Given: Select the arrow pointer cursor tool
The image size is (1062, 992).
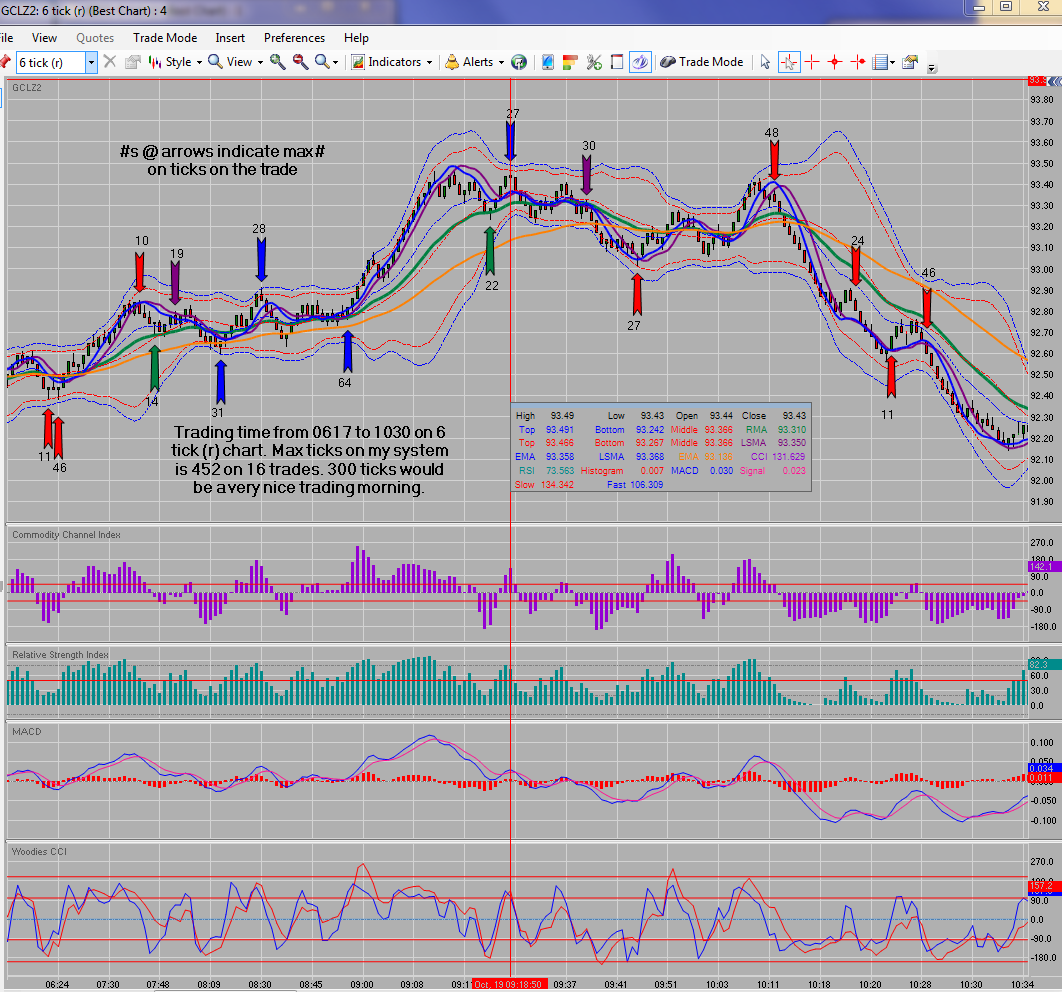Looking at the screenshot, I should click(765, 62).
